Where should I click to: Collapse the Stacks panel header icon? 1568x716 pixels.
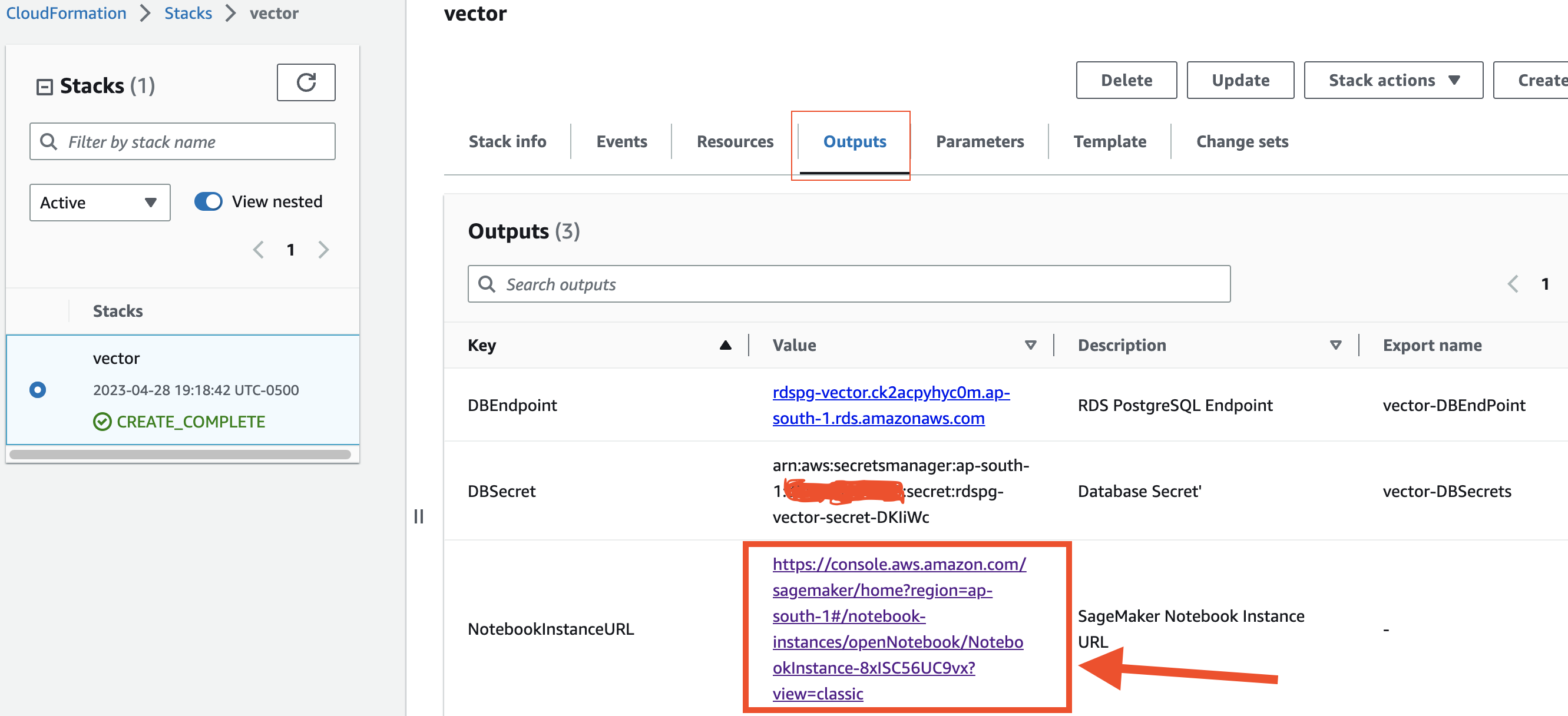click(x=44, y=87)
